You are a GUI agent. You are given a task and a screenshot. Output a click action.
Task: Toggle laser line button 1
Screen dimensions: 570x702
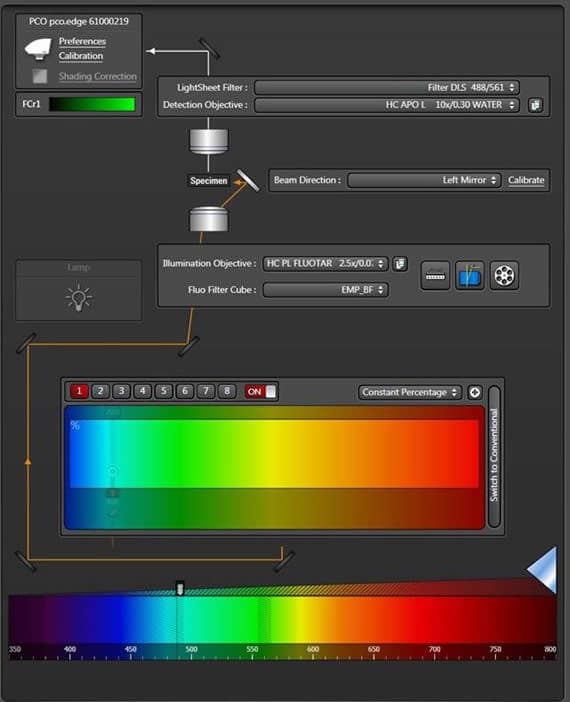[79, 391]
